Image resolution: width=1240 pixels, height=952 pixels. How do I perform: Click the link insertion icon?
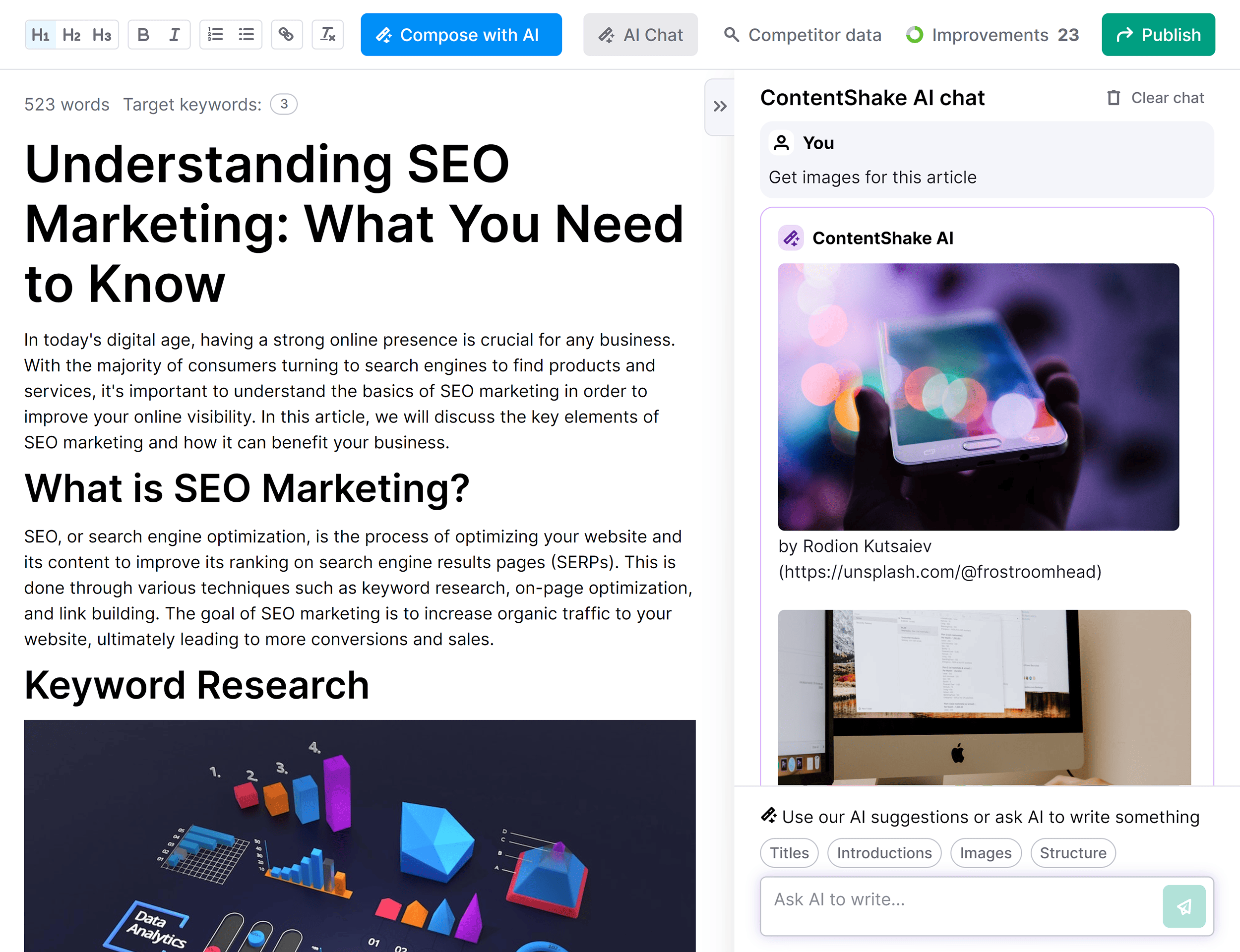pos(287,34)
